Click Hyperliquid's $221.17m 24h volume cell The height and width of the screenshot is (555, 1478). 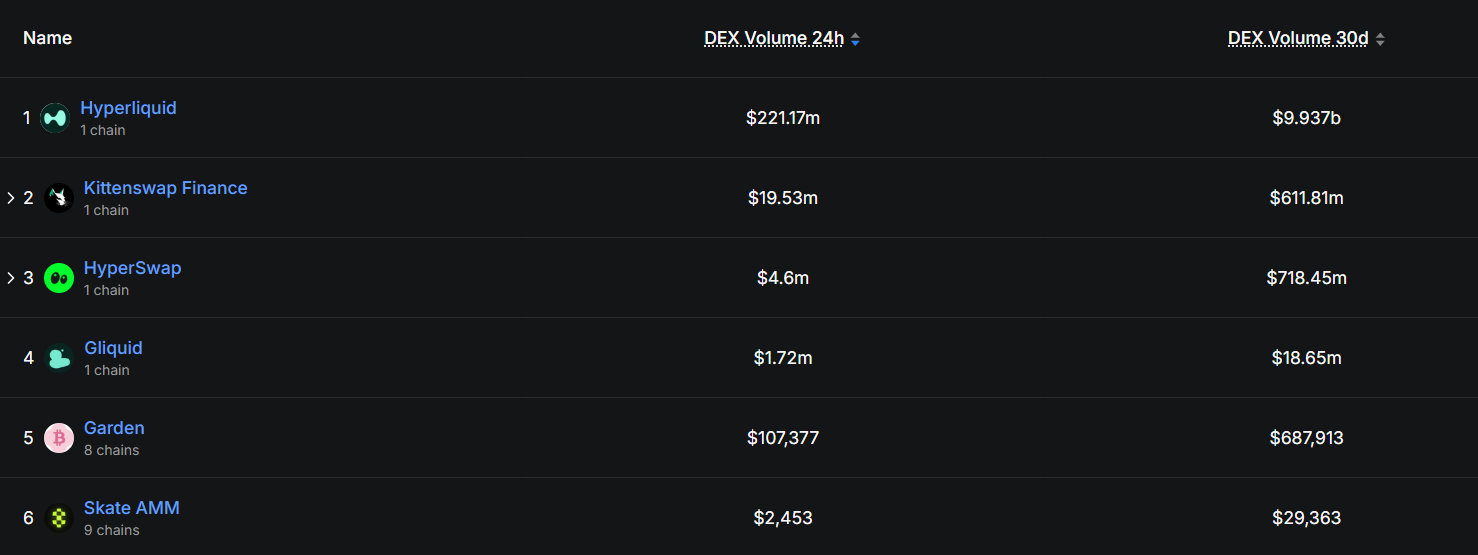[x=782, y=118]
